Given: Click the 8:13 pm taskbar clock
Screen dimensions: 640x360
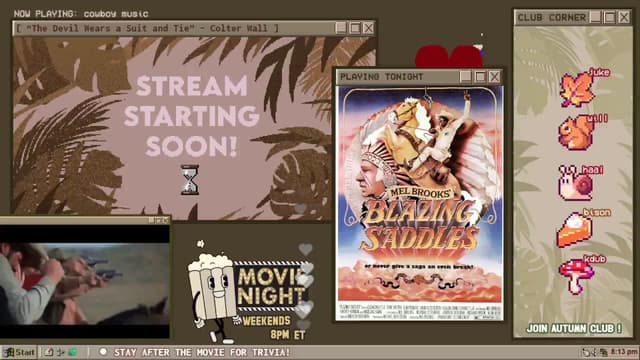Looking at the screenshot, I should coord(624,352).
